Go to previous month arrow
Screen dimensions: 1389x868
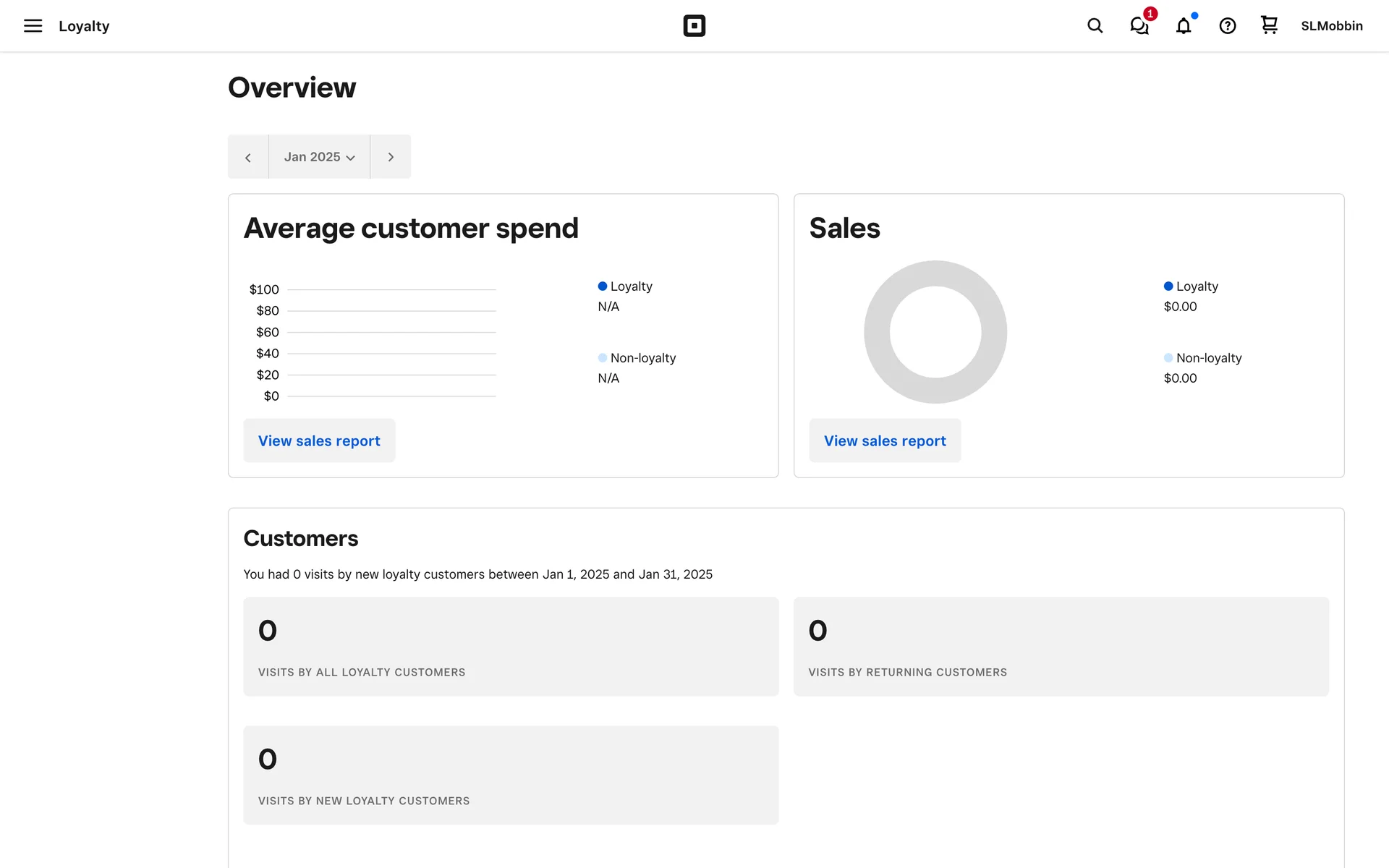click(248, 157)
